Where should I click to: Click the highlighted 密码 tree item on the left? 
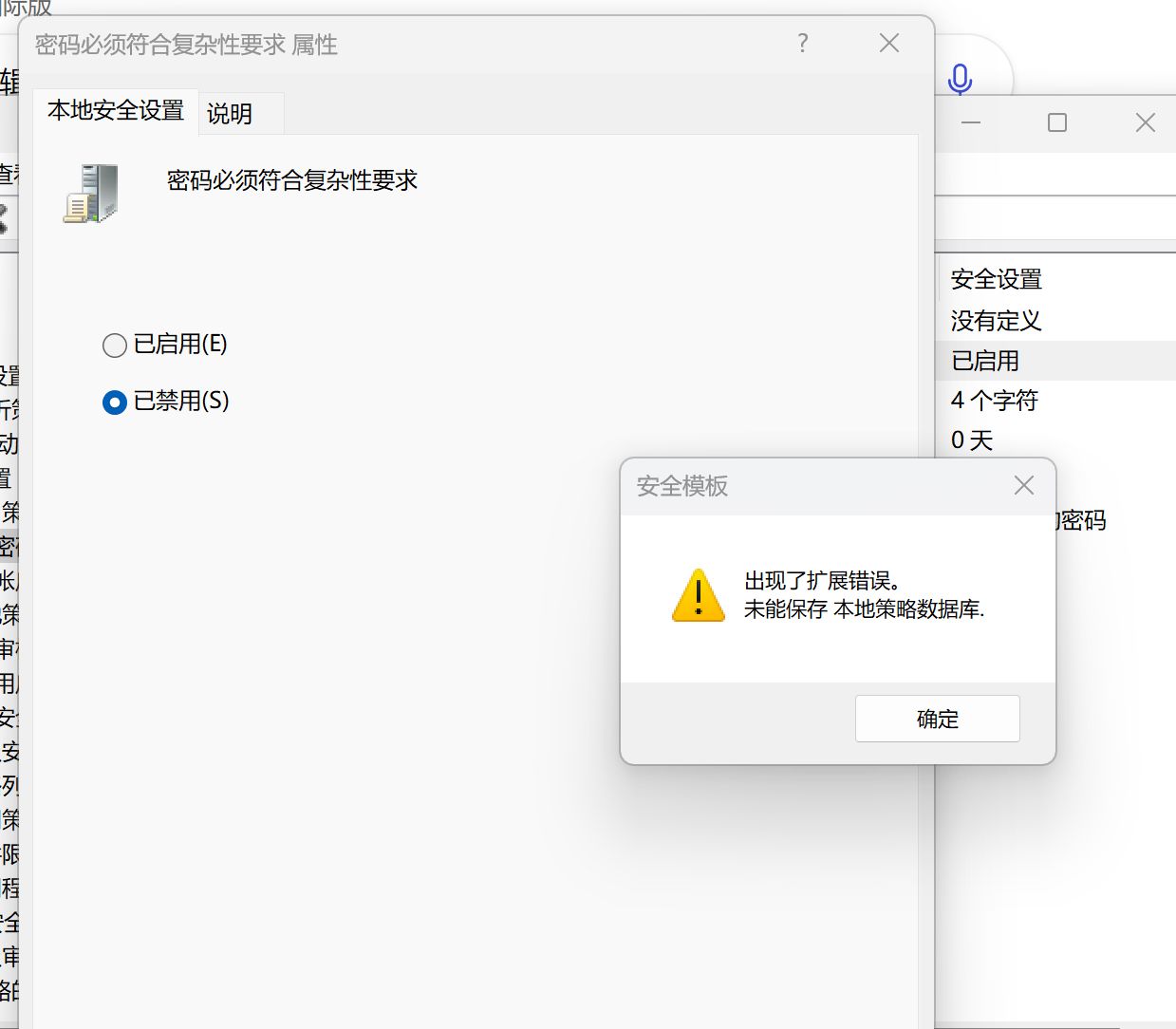[9, 546]
